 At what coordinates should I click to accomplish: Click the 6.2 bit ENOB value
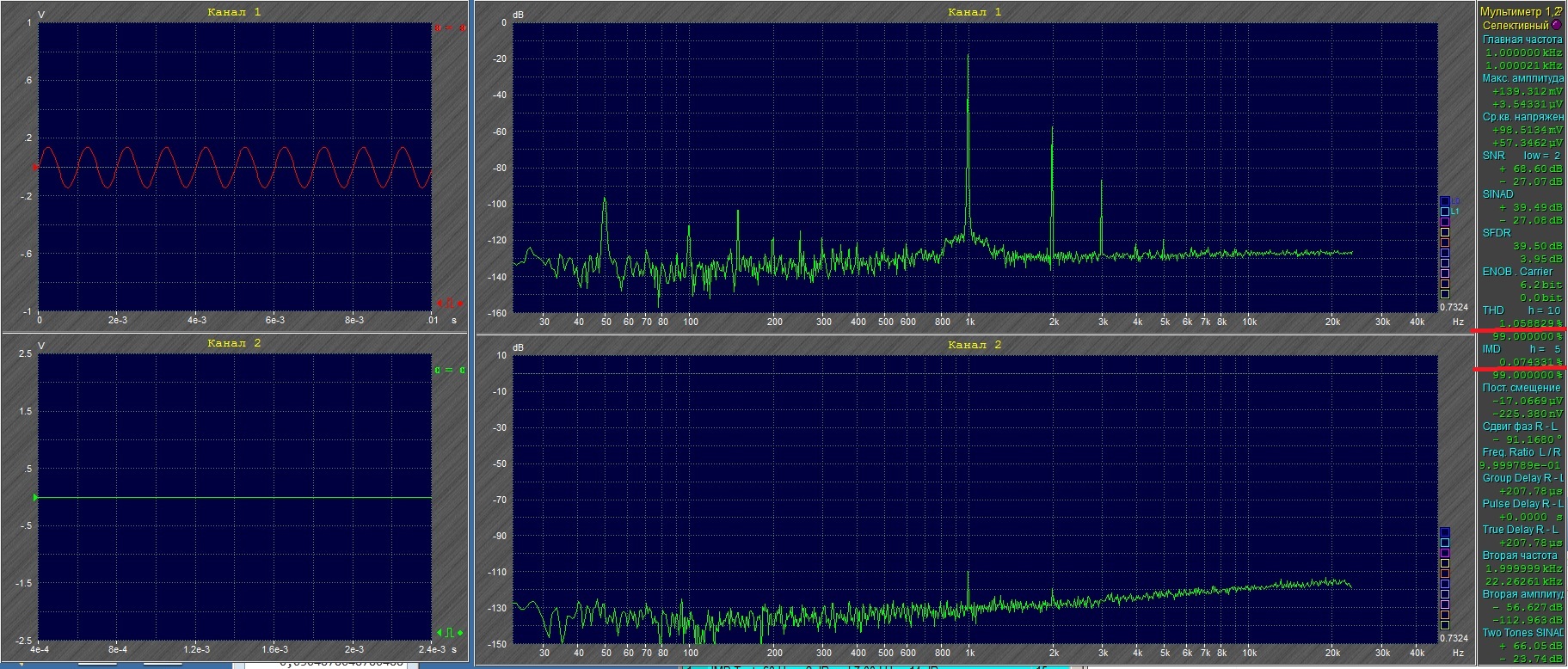click(1541, 285)
